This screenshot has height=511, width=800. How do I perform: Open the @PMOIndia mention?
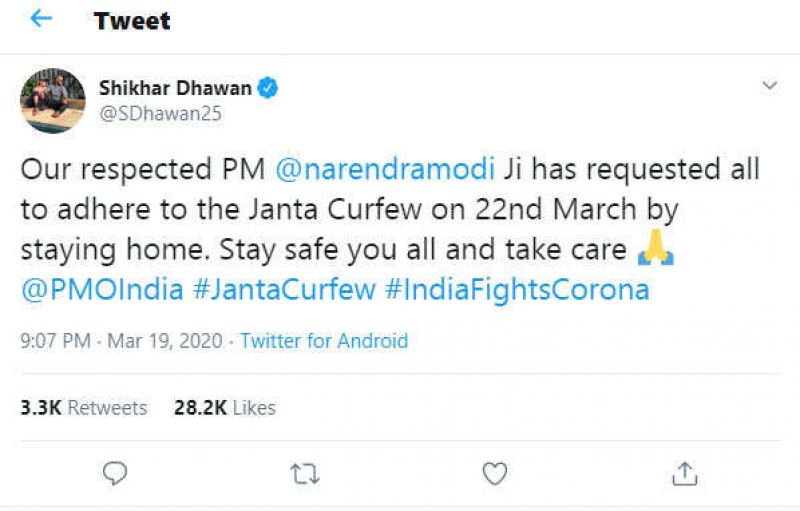[101, 290]
